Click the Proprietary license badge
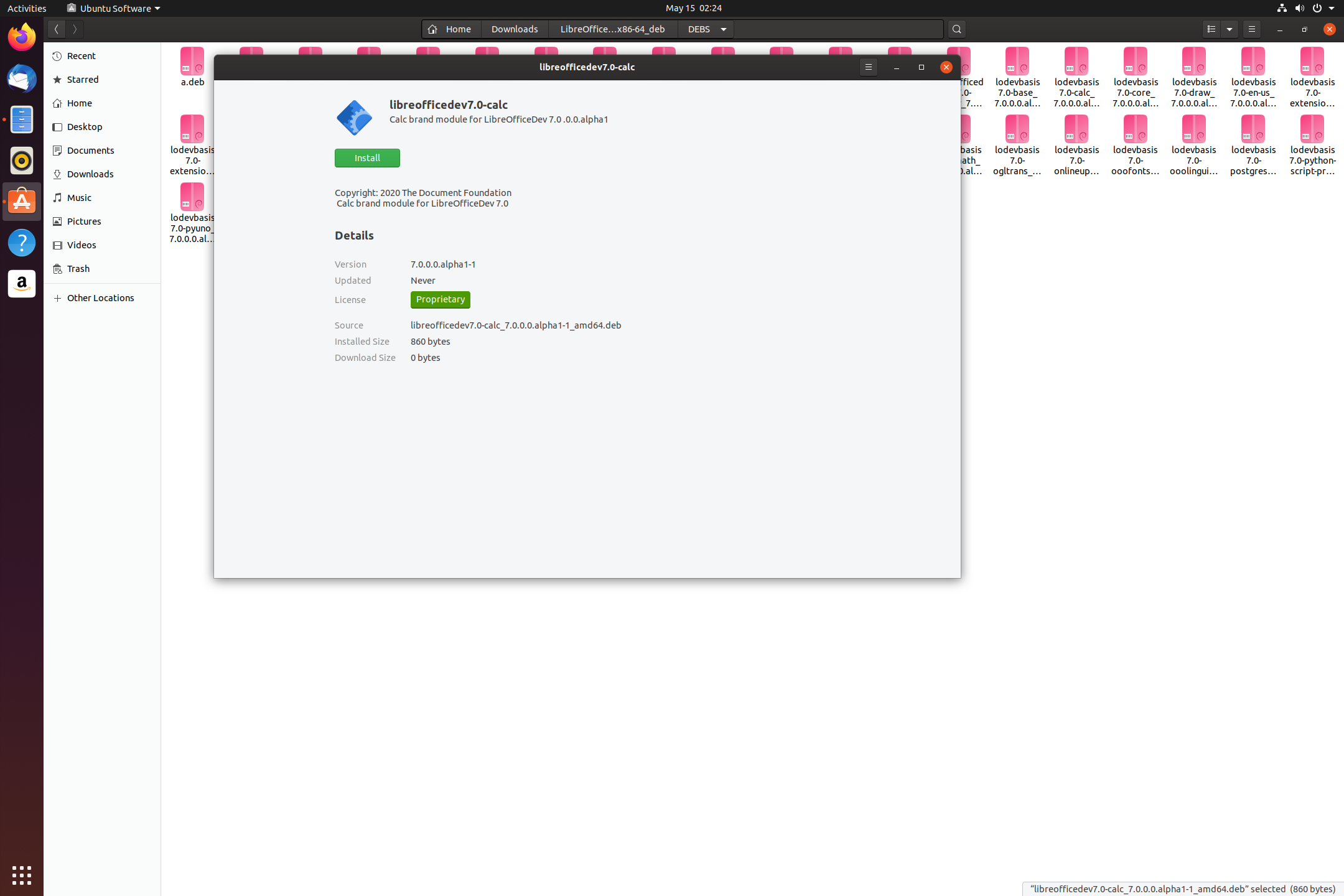 coord(440,299)
